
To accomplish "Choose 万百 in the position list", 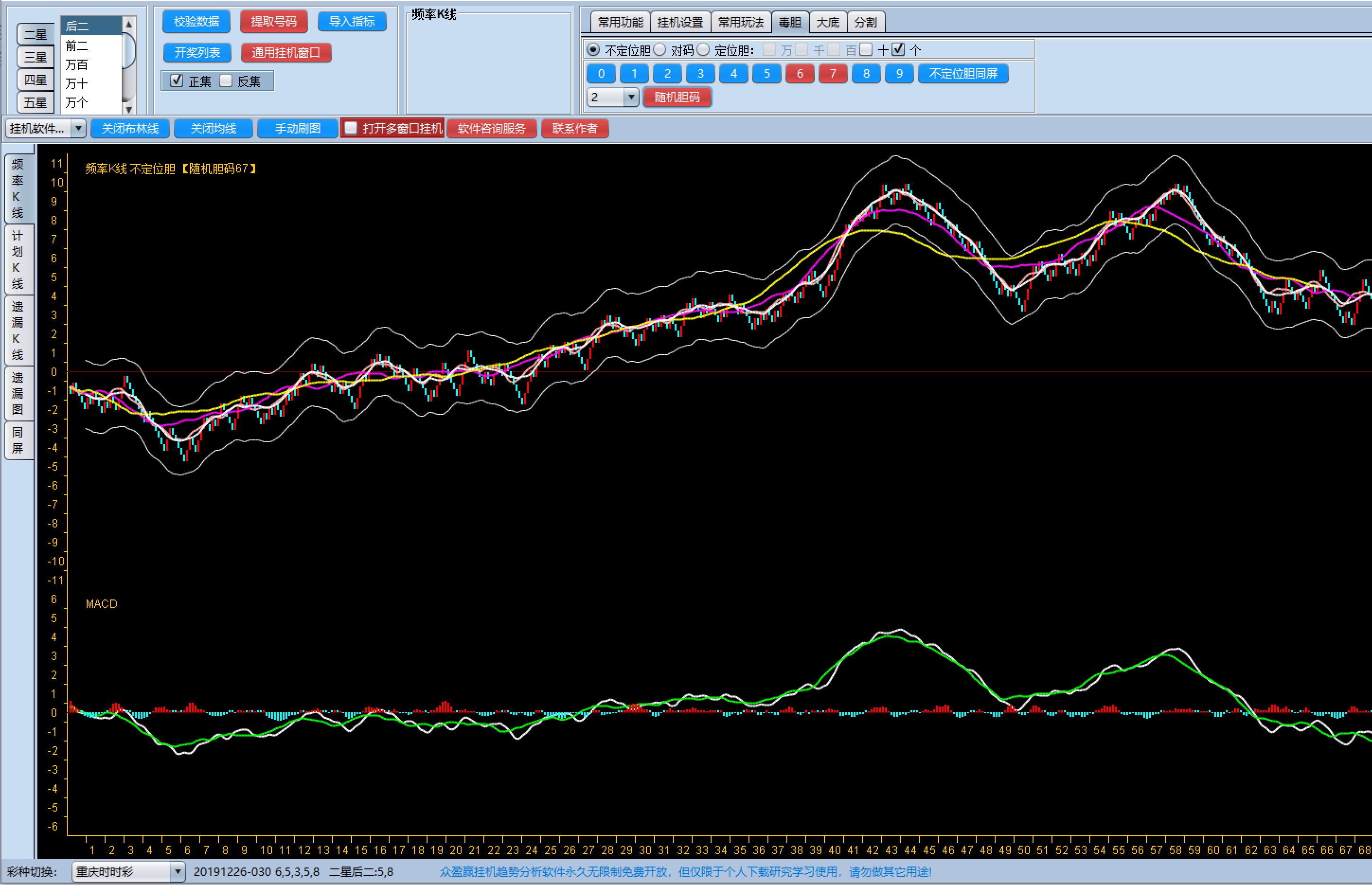I will pyautogui.click(x=91, y=64).
